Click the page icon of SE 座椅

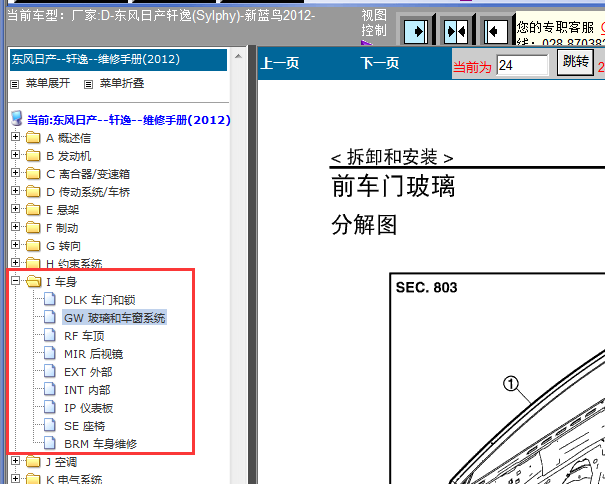[50, 425]
